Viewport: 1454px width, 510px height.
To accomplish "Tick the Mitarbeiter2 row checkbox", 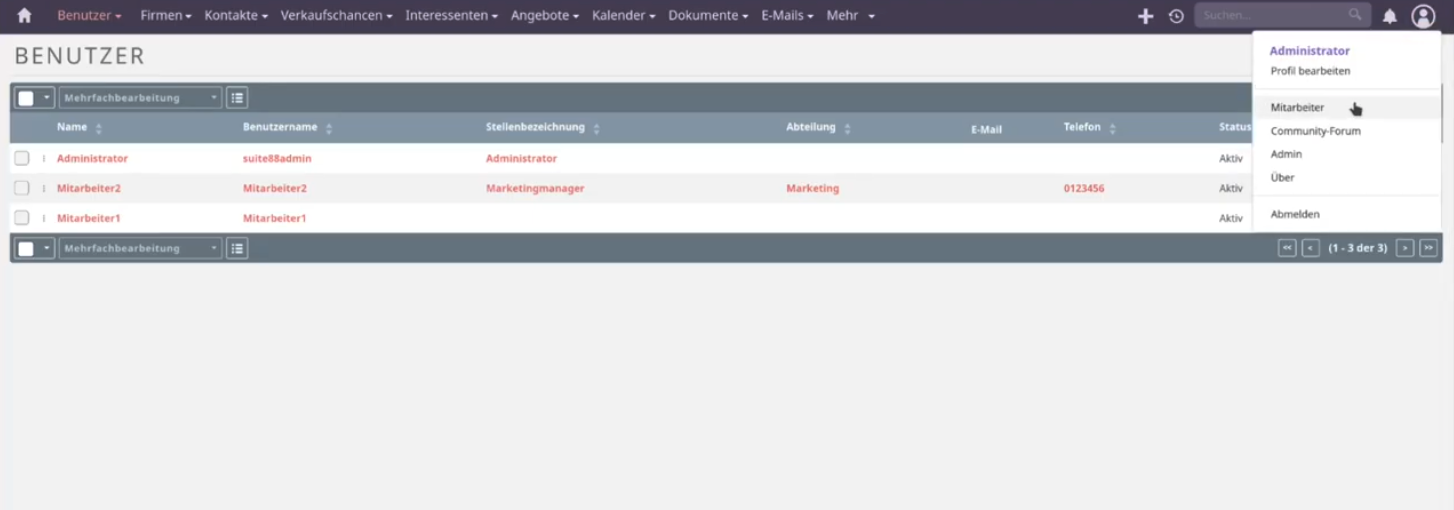I will pos(22,188).
